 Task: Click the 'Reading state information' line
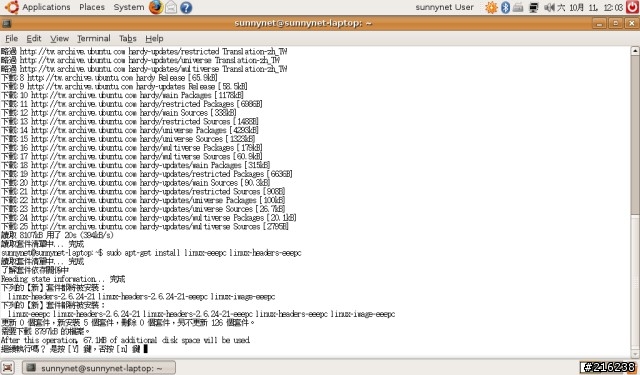63,279
